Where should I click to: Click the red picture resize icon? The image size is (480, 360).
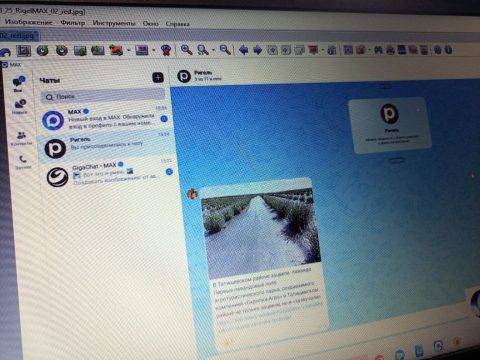116,50
